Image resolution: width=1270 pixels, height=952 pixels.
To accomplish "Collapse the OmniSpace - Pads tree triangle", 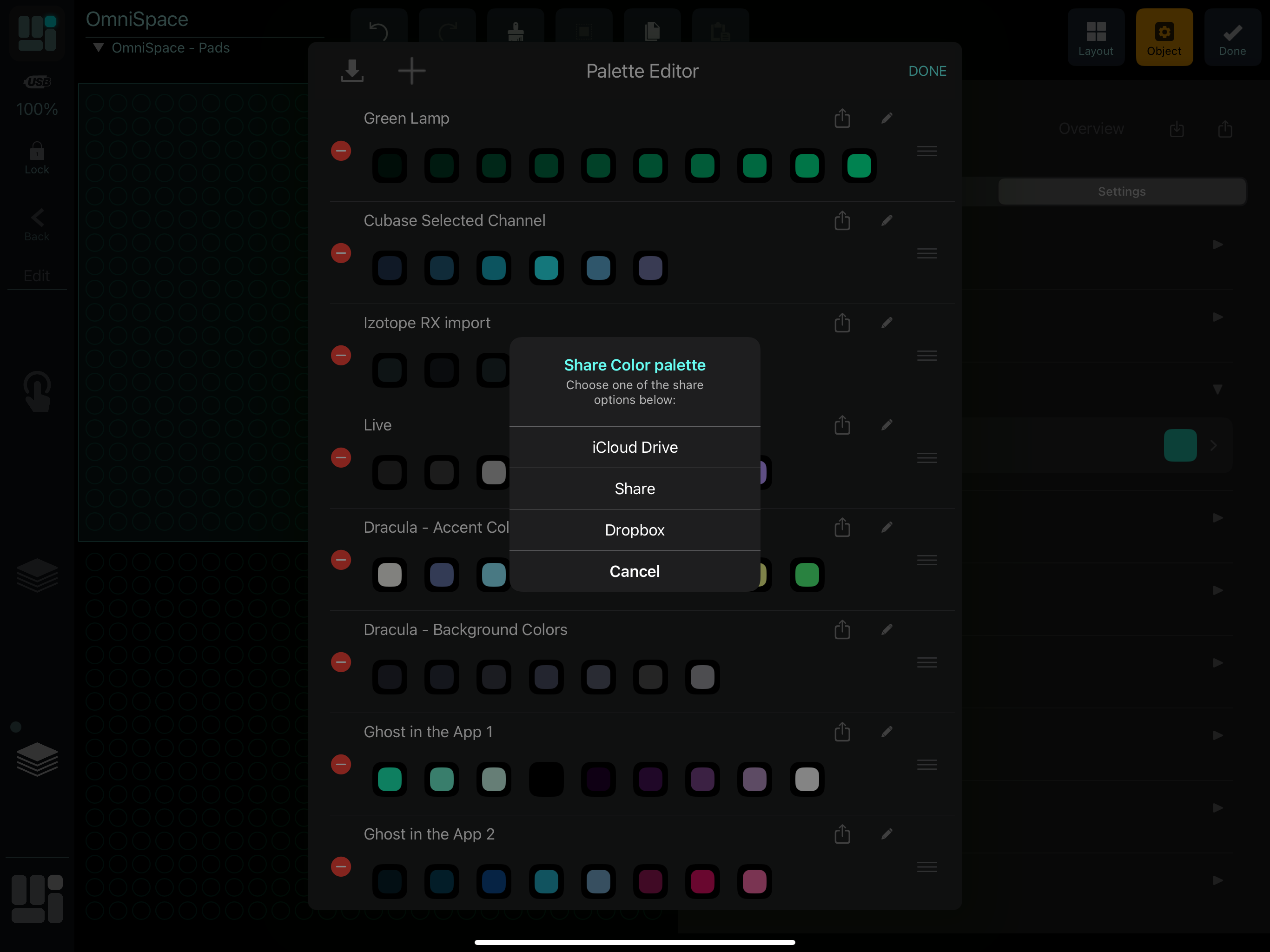I will point(98,48).
